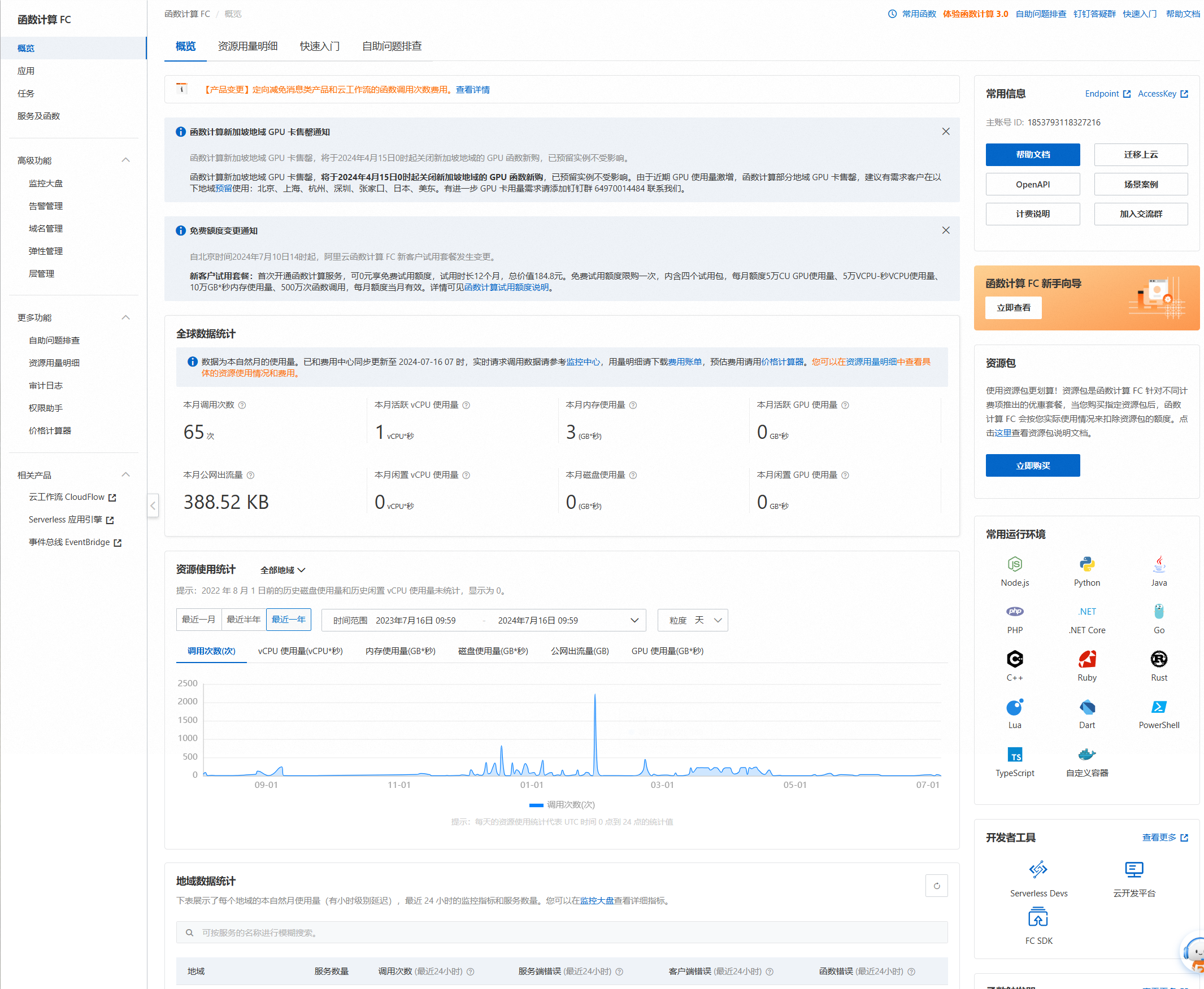Open 云工作流 CloudFlow sidebar link
The width and height of the screenshot is (1204, 989).
click(72, 498)
